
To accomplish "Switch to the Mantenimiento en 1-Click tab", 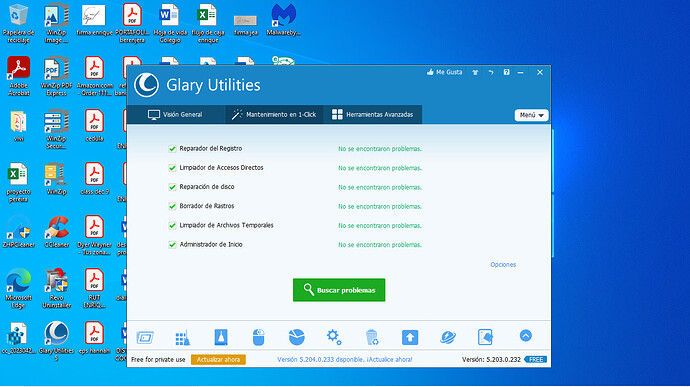I will [x=274, y=114].
